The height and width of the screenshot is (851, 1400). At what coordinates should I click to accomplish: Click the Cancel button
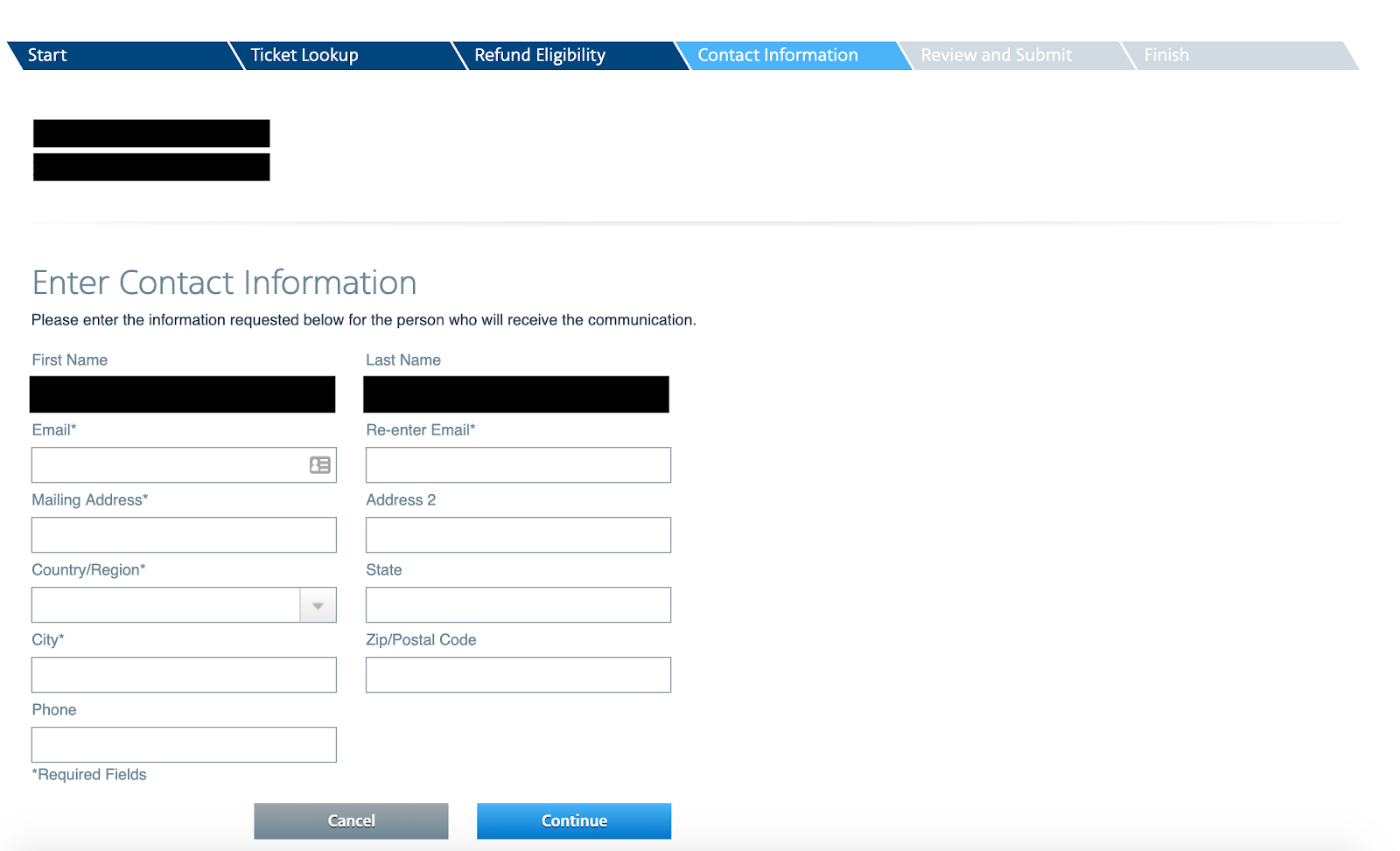(351, 820)
